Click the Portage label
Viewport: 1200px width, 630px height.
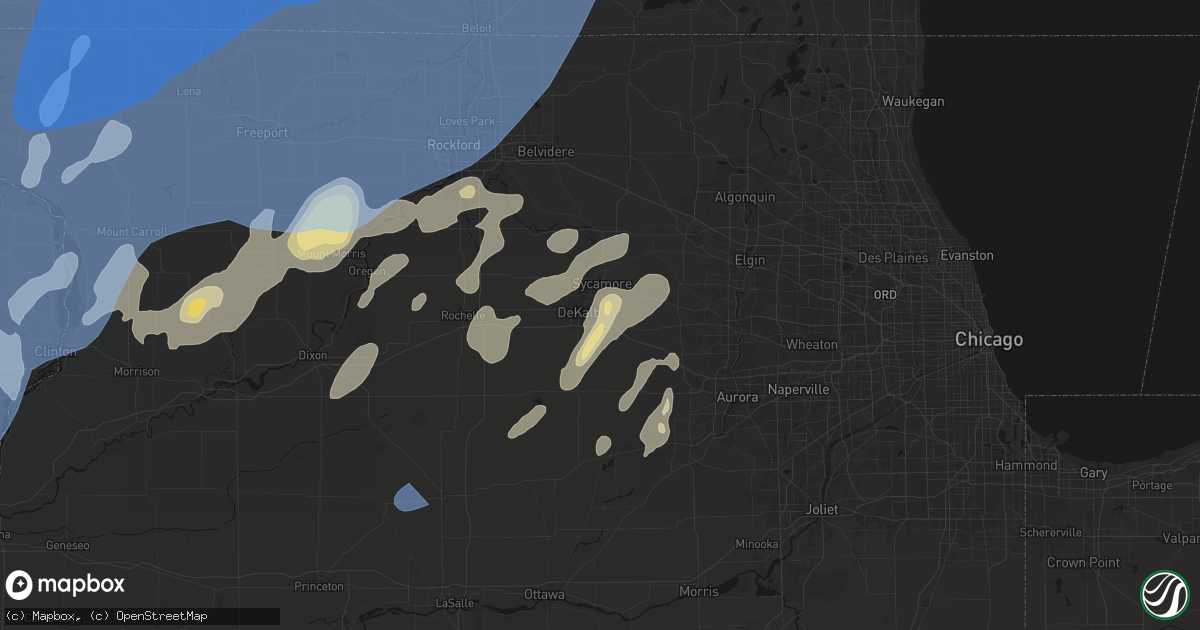(x=1152, y=486)
